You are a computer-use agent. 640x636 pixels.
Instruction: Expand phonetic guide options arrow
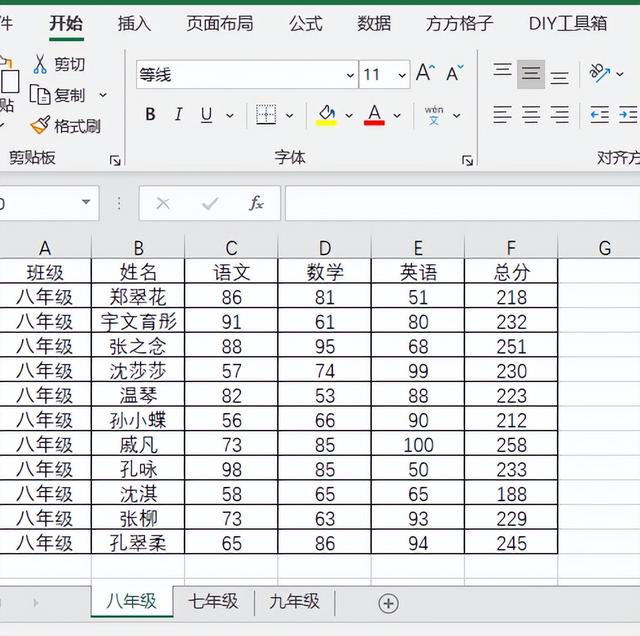pyautogui.click(x=457, y=116)
